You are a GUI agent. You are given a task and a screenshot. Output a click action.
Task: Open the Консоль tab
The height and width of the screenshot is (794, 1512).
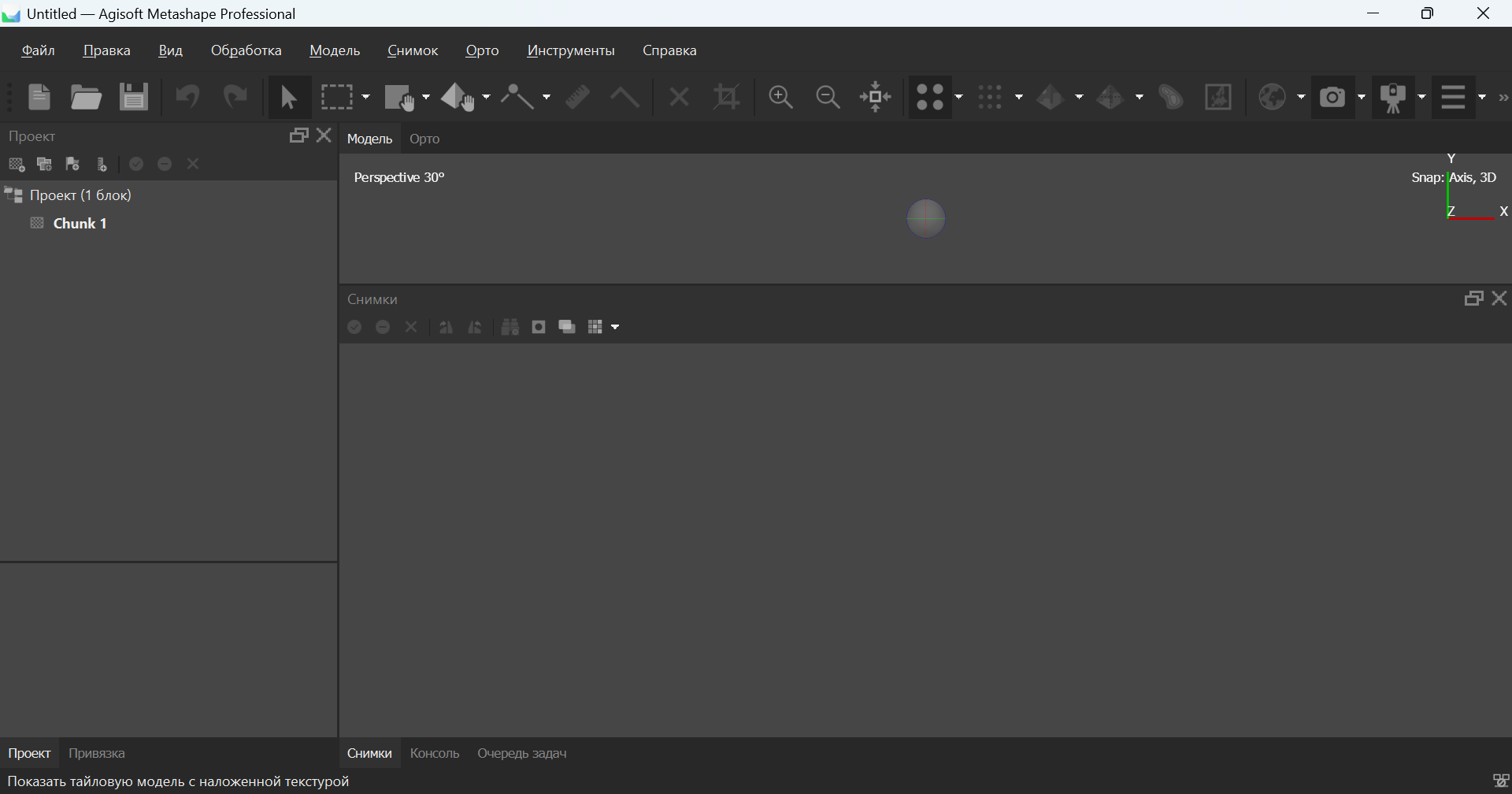(x=434, y=753)
